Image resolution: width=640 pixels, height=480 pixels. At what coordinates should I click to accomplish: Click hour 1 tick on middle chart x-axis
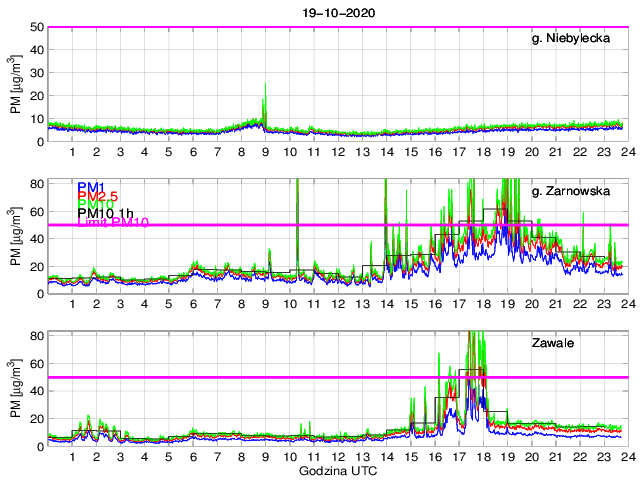click(72, 305)
